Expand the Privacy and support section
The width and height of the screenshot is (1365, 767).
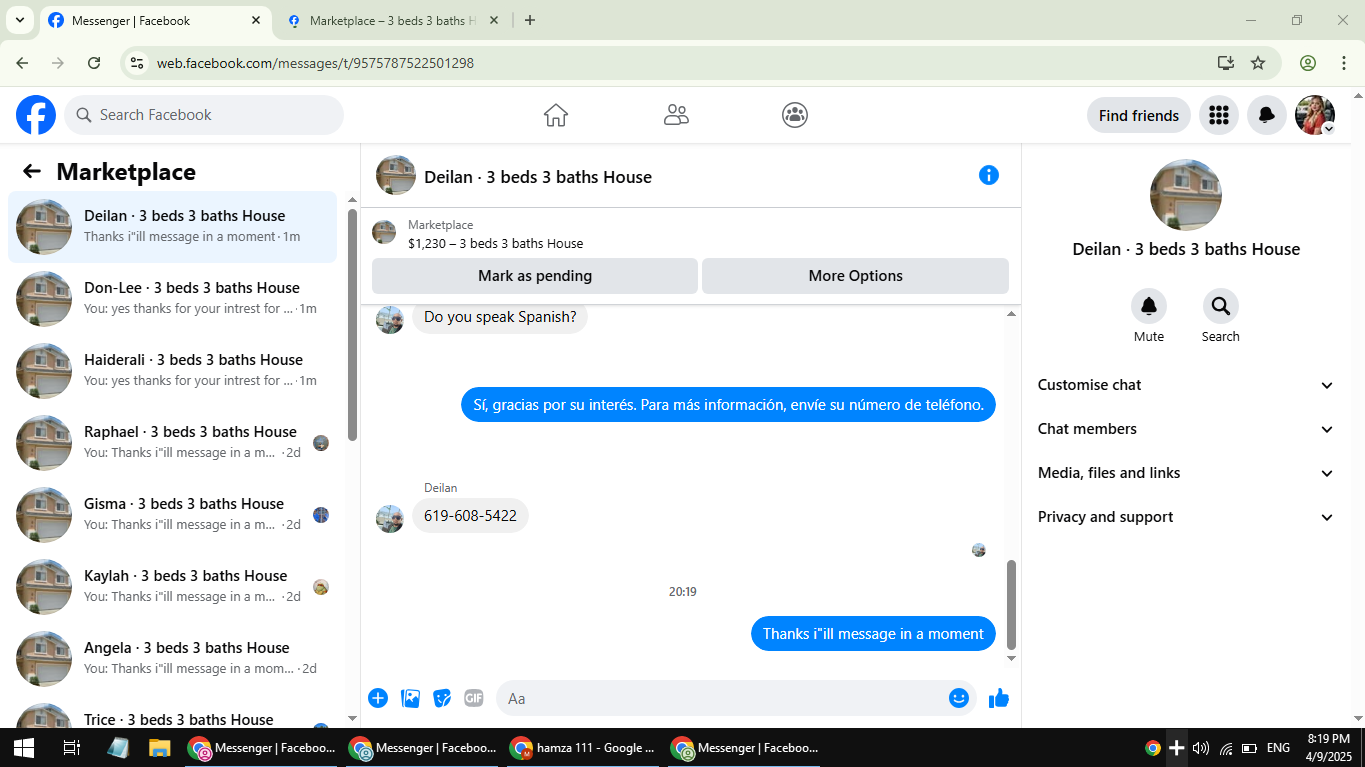1186,517
